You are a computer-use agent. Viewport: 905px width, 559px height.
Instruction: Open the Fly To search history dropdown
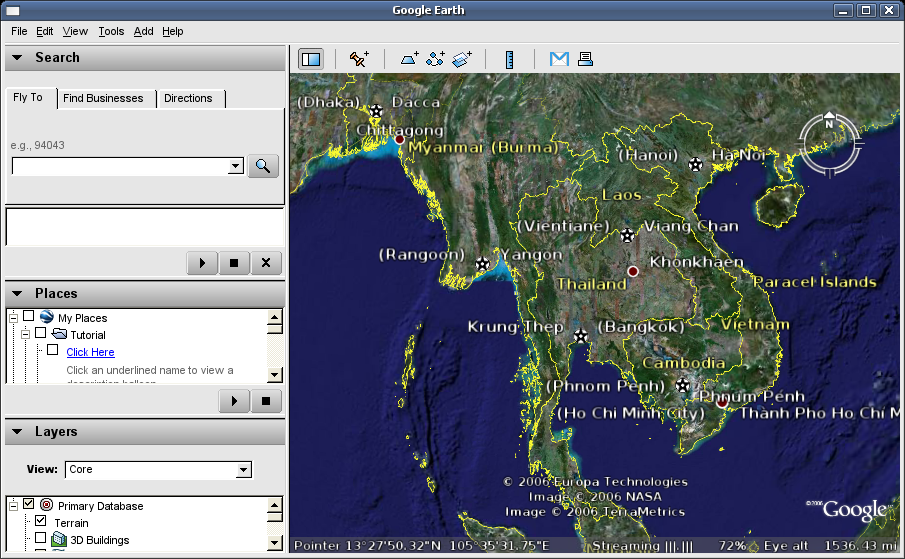235,166
